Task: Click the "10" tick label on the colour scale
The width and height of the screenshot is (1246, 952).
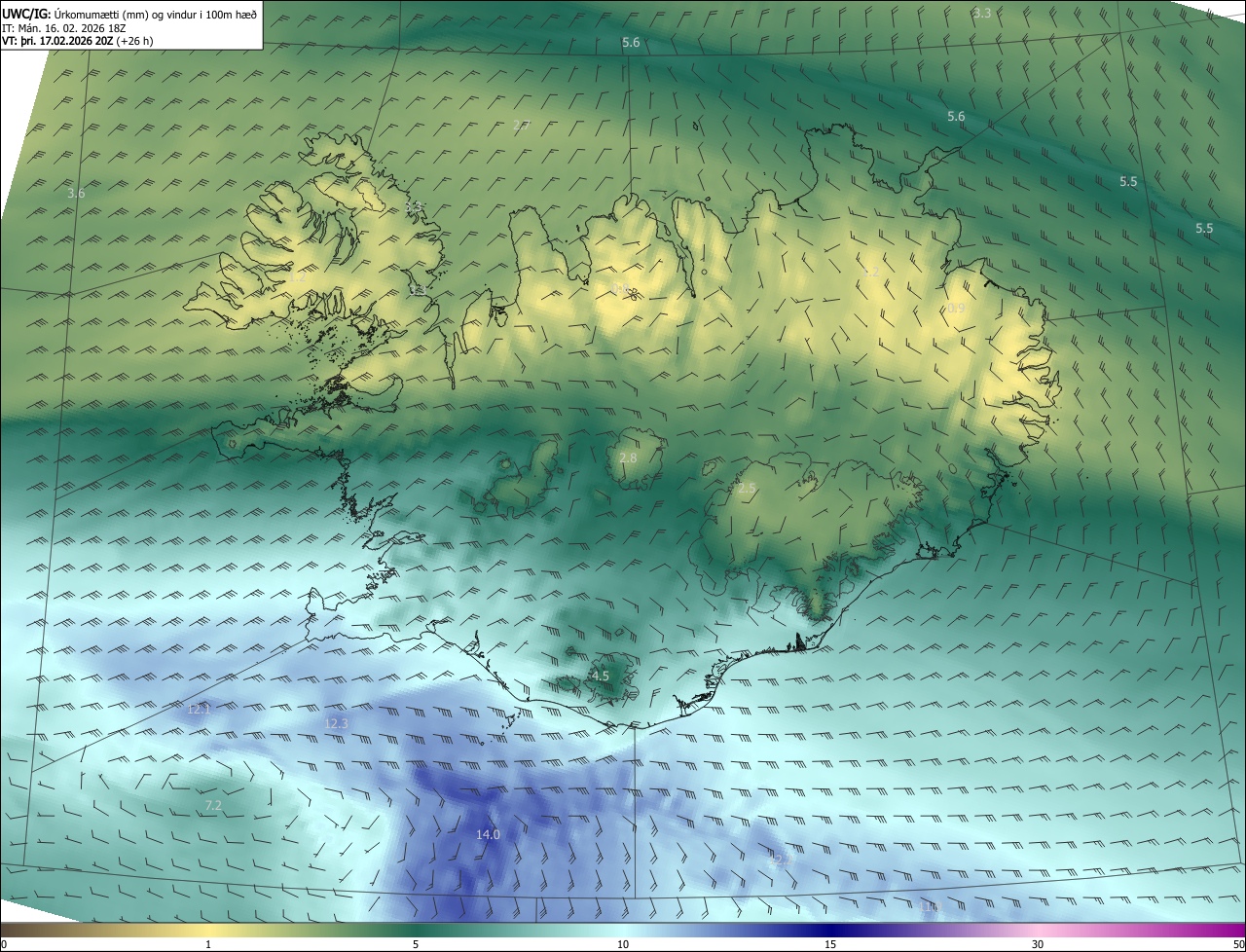Action: (623, 944)
